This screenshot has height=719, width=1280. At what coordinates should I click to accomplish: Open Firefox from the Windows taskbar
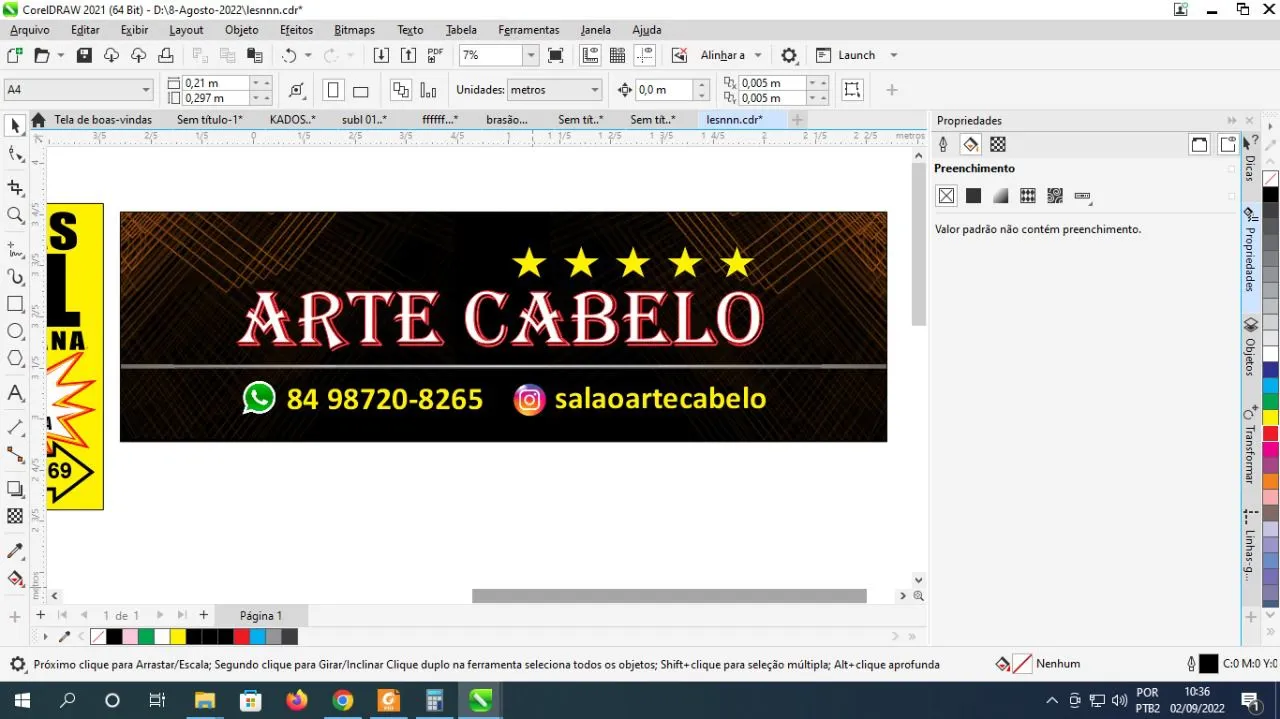point(297,700)
